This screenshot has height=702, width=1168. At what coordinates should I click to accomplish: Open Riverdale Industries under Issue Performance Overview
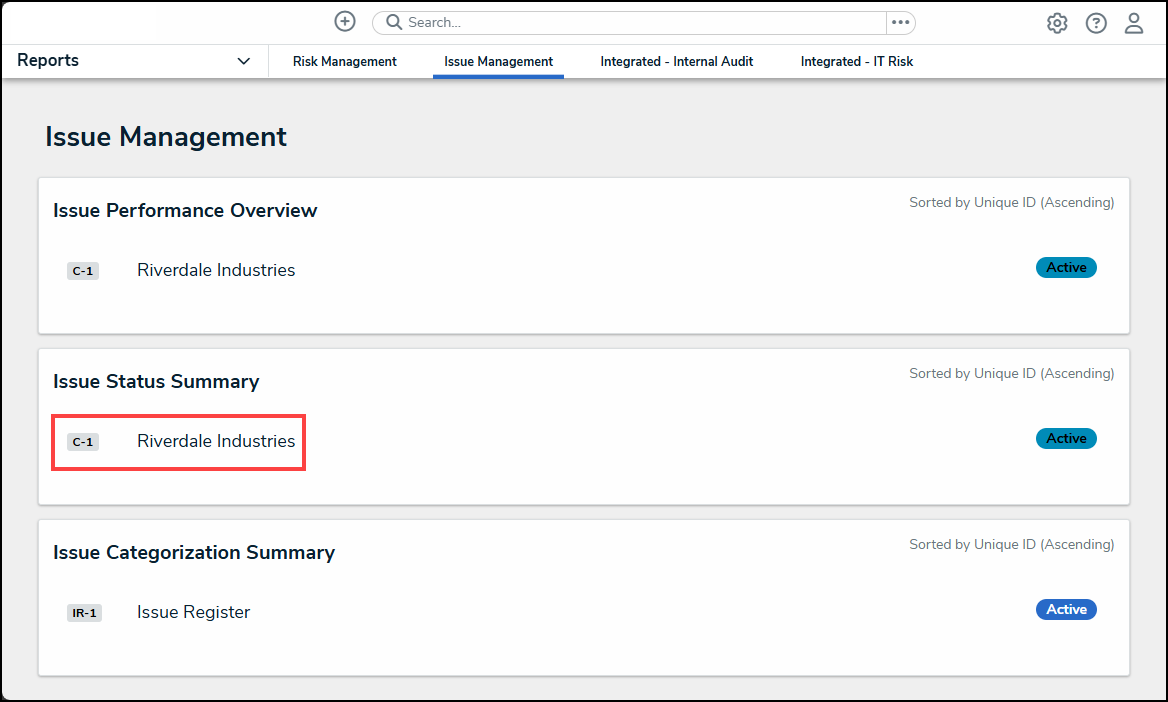(x=215, y=270)
